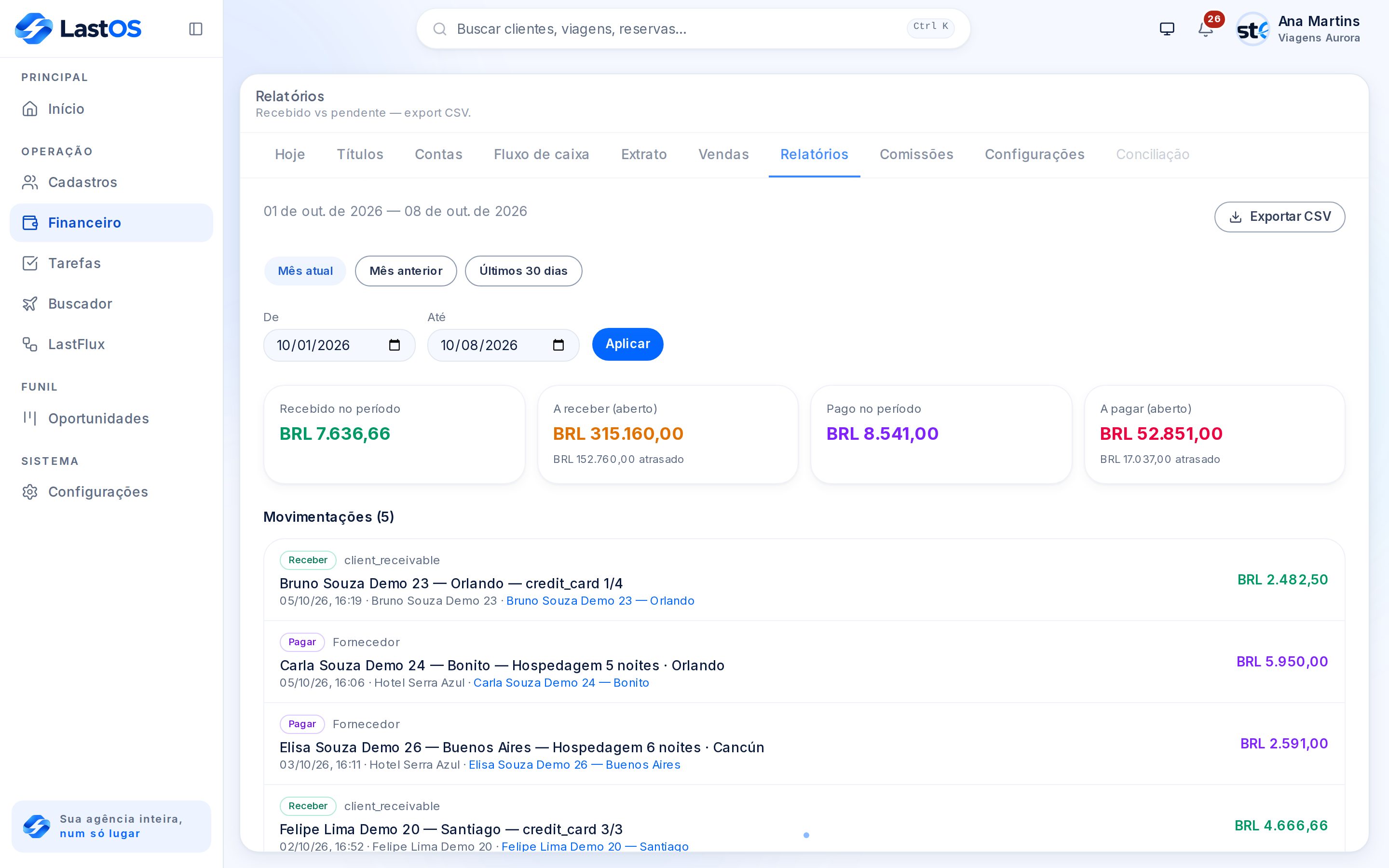
Task: Open the Início home icon
Action: click(x=30, y=108)
